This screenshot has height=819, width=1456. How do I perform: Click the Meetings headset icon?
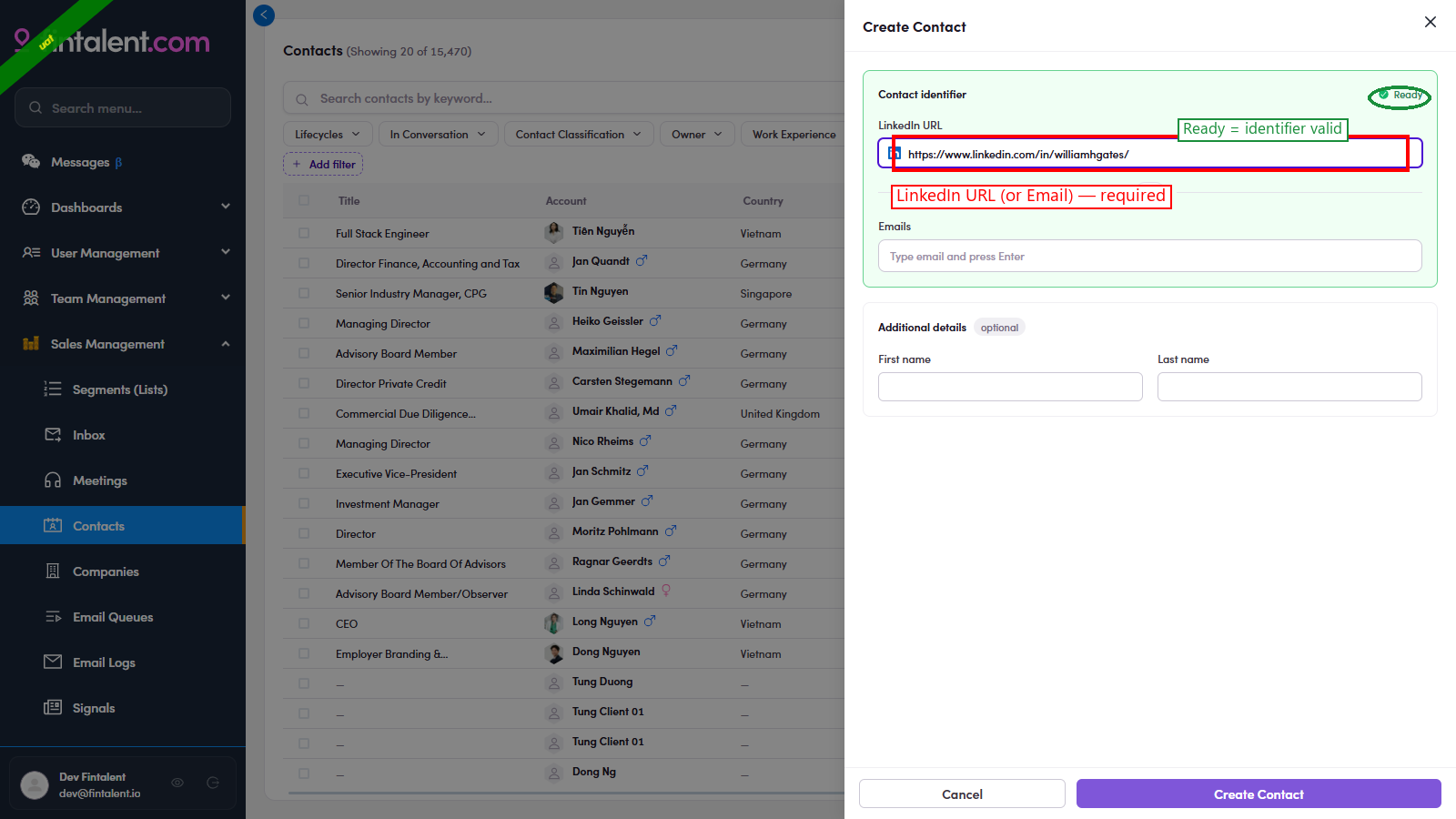(53, 480)
